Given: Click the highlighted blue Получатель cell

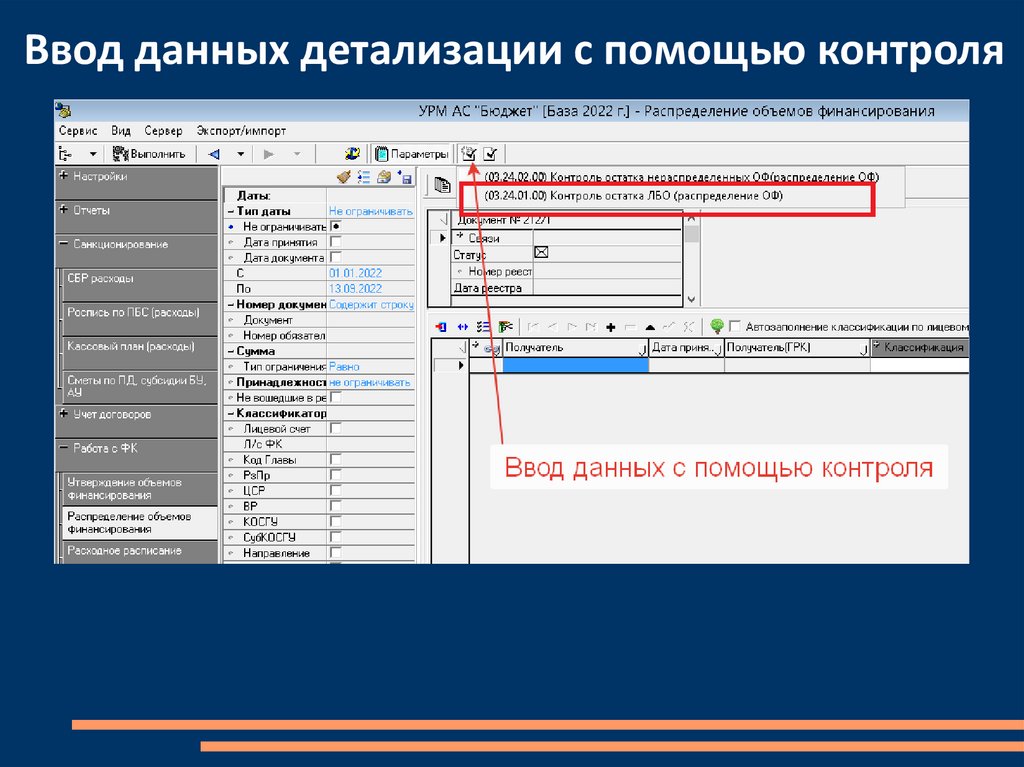Looking at the screenshot, I should 575,366.
